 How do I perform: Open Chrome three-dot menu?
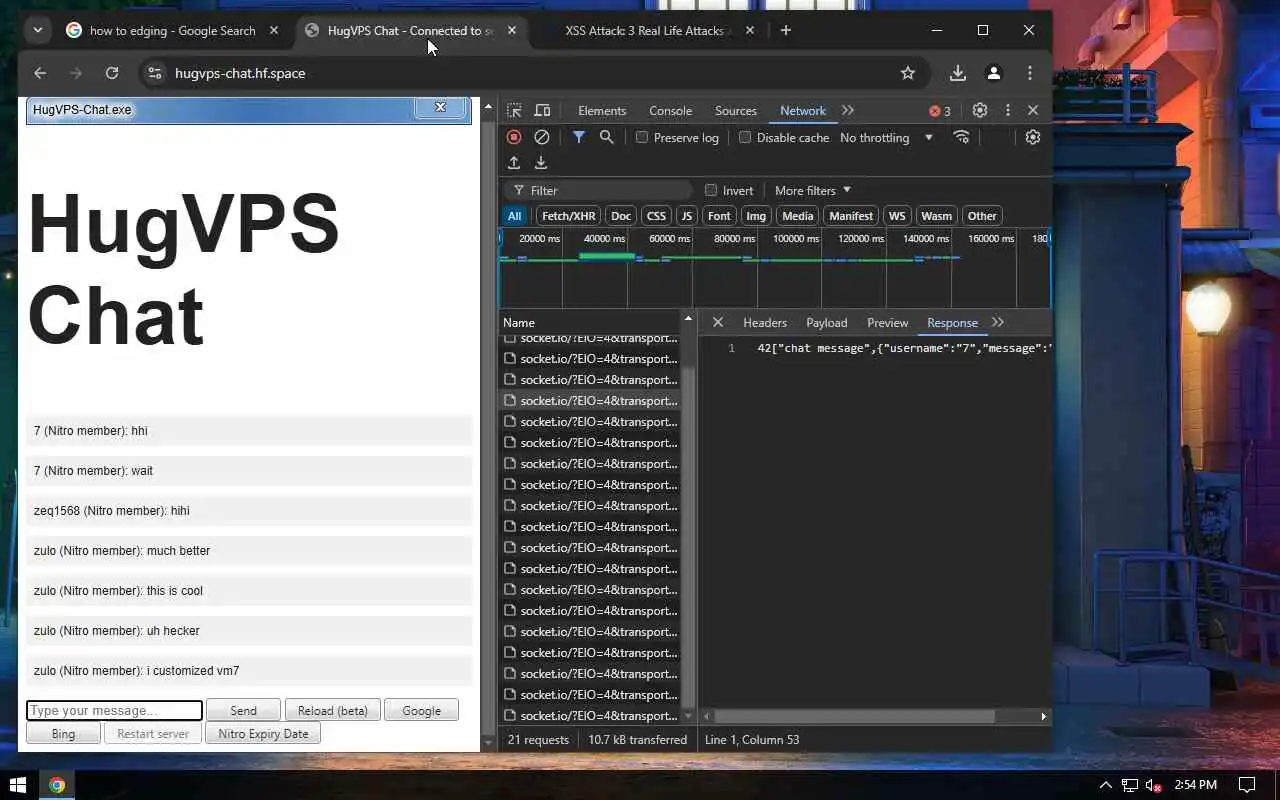[x=1030, y=73]
